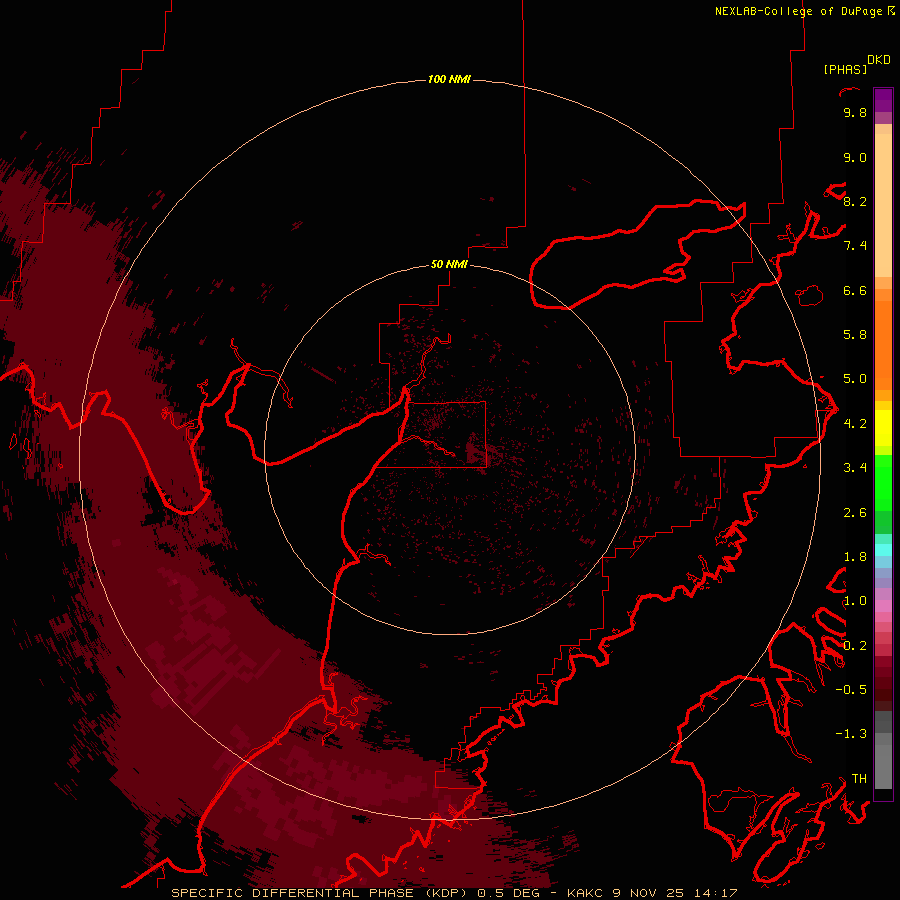Viewport: 900px width, 900px height.
Task: Click the 1.0 value on the color scale
Action: (x=855, y=601)
